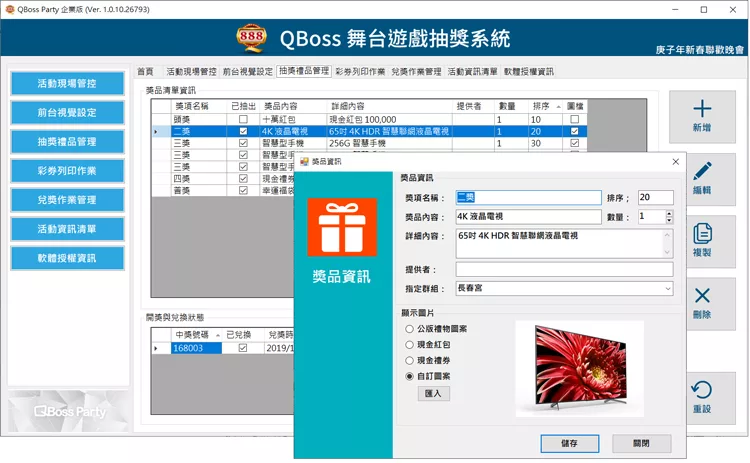Click the 排序 column header sort arrow
The image size is (750, 463).
tap(559, 105)
